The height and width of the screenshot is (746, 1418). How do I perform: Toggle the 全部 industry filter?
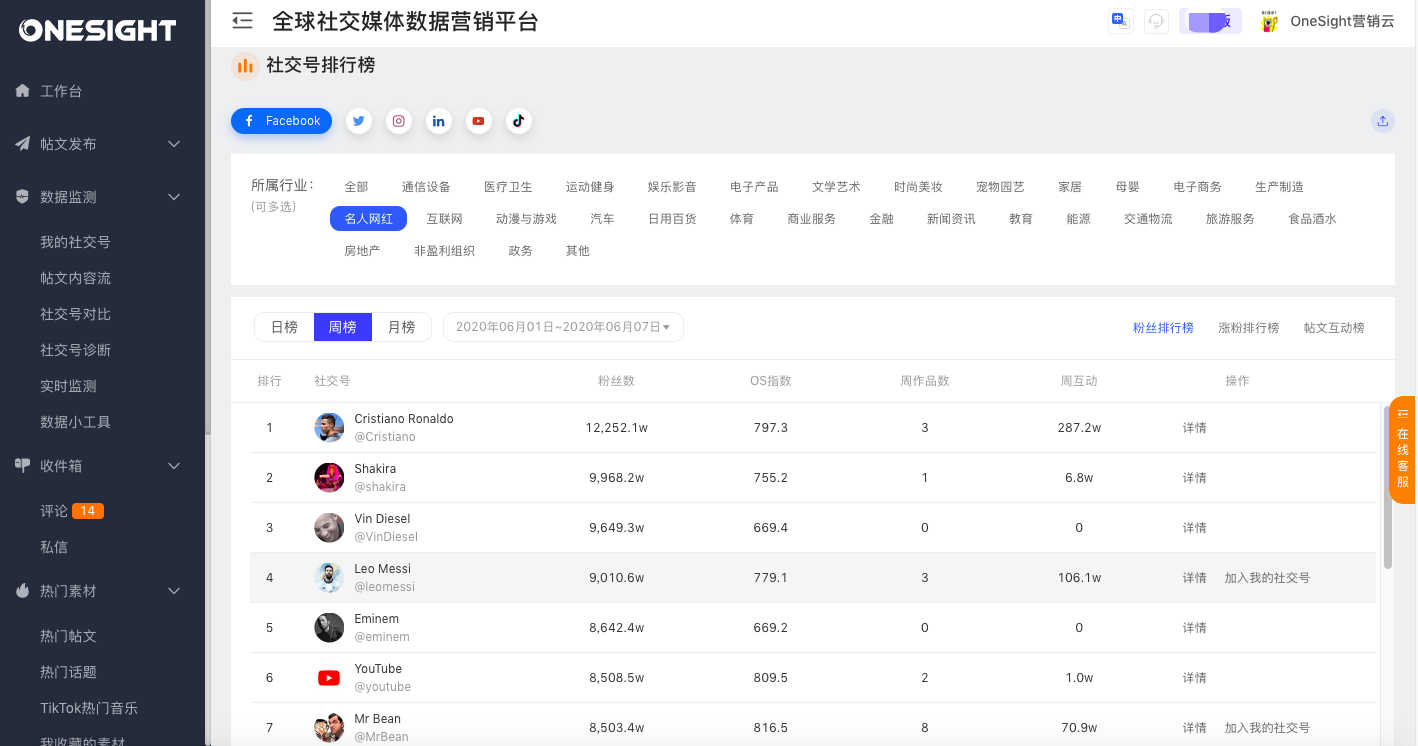[x=356, y=187]
